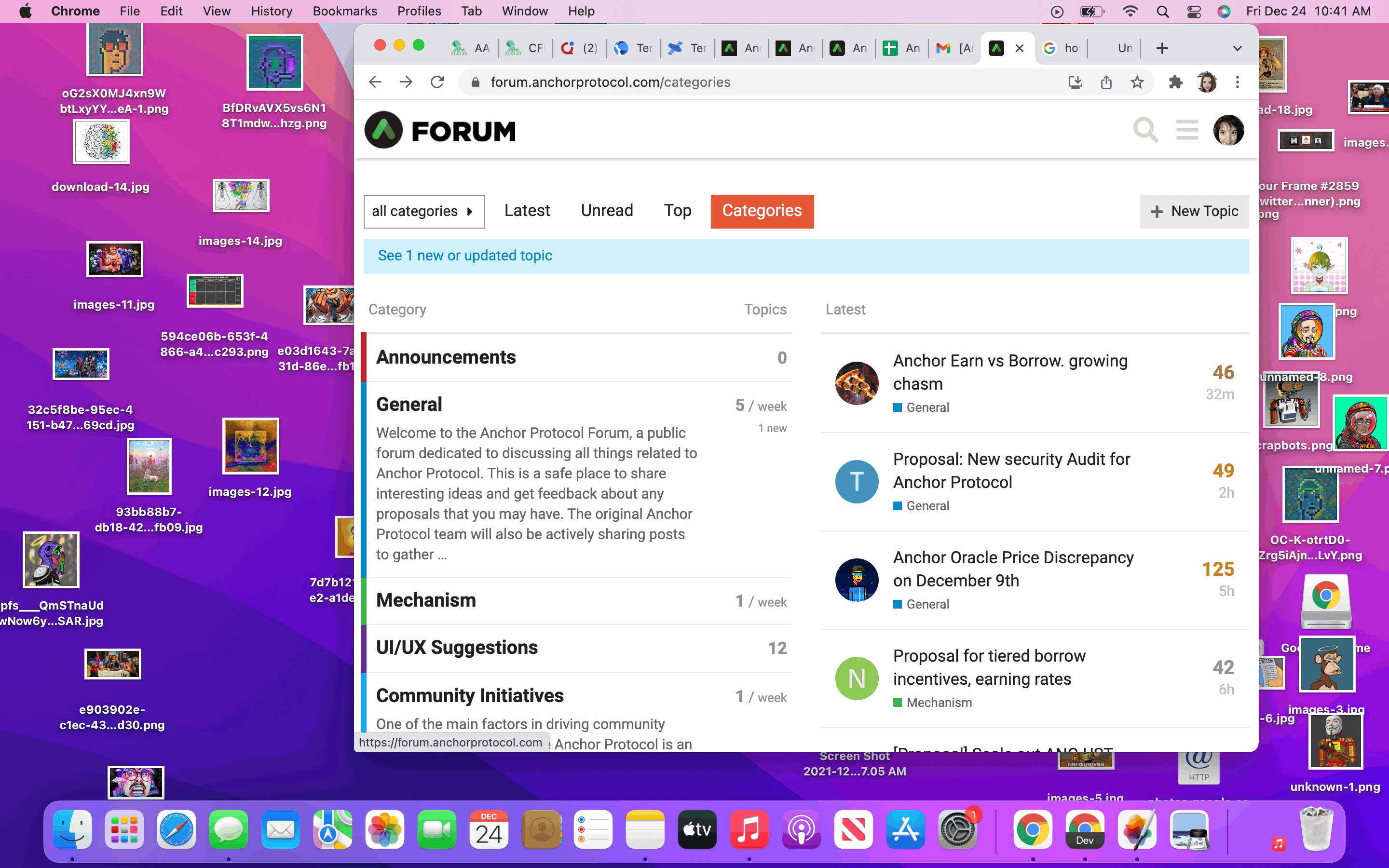1389x868 pixels.
Task: Switch to the Gmail browser tab
Action: (x=955, y=48)
